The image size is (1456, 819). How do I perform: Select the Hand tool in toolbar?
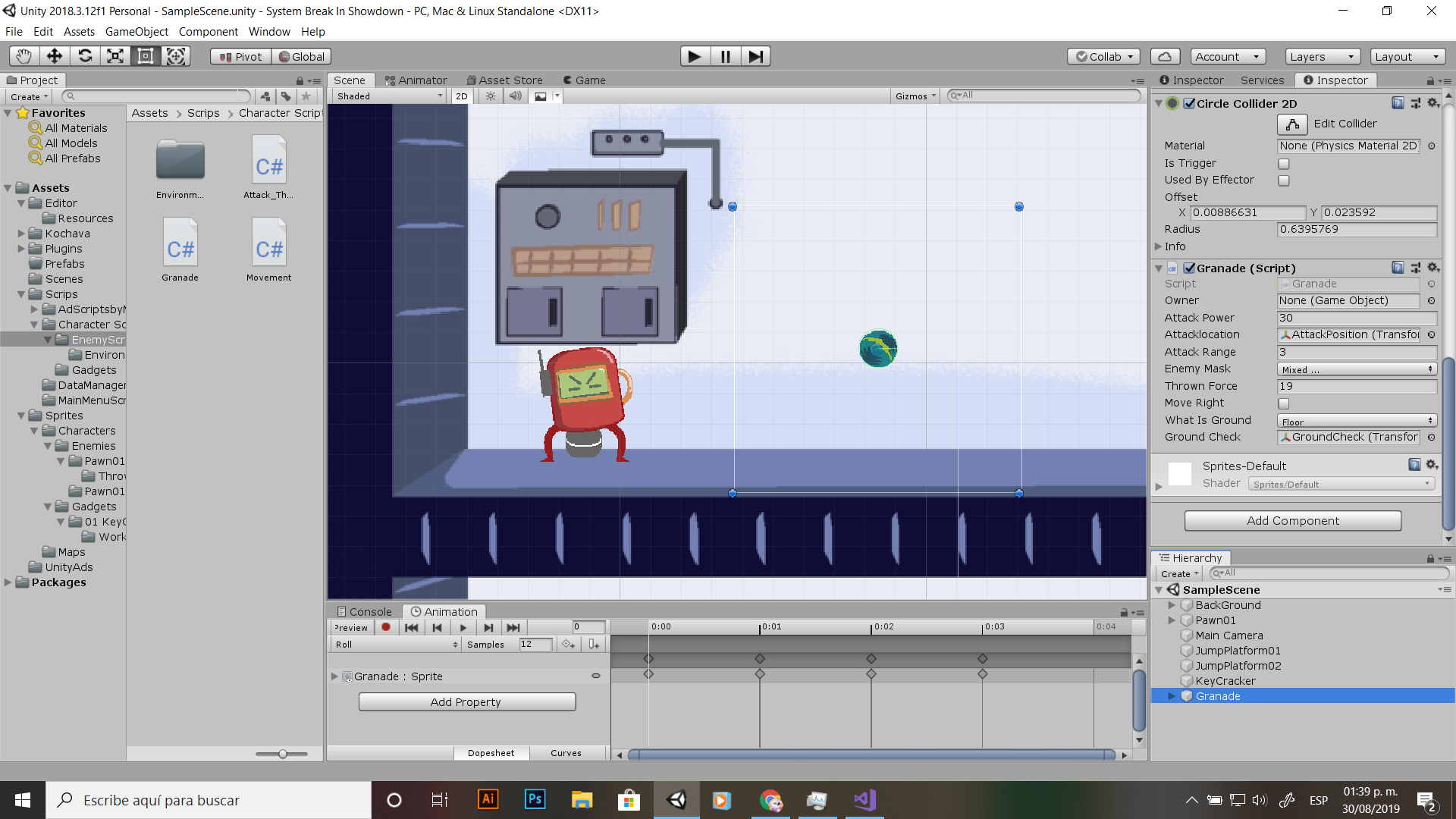click(x=24, y=56)
